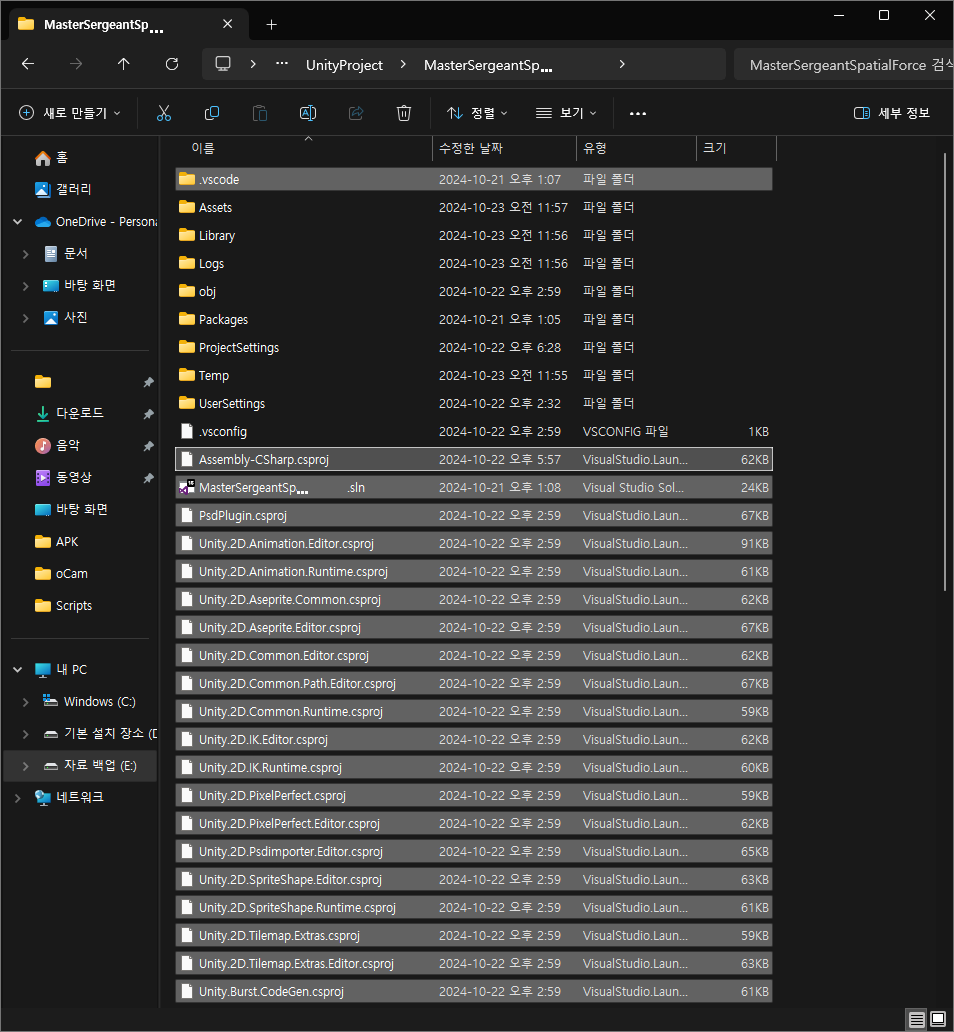The height and width of the screenshot is (1032, 954).
Task: Close the MasterSergeantSp tab
Action: point(228,24)
